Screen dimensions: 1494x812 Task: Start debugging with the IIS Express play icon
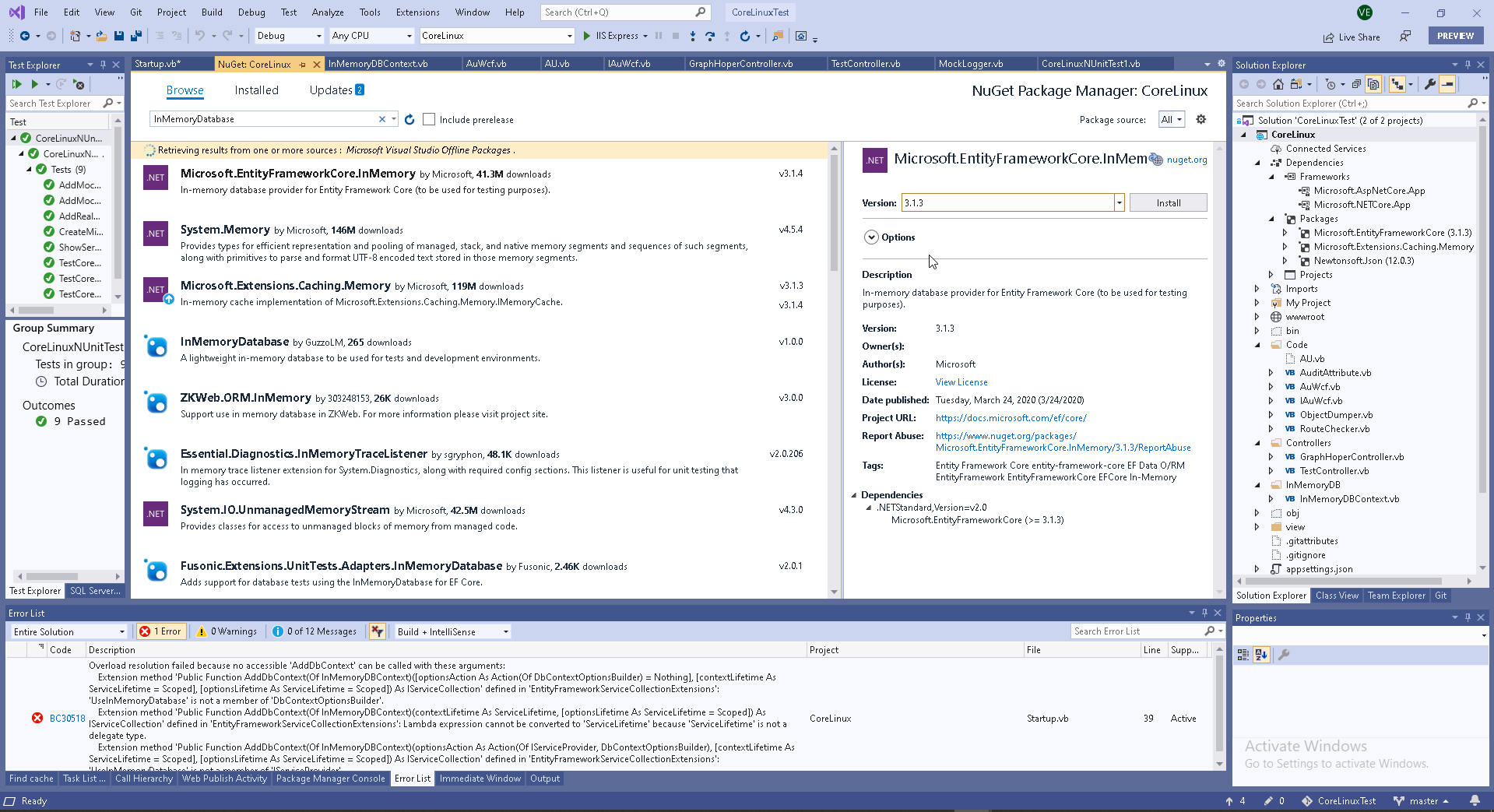587,36
